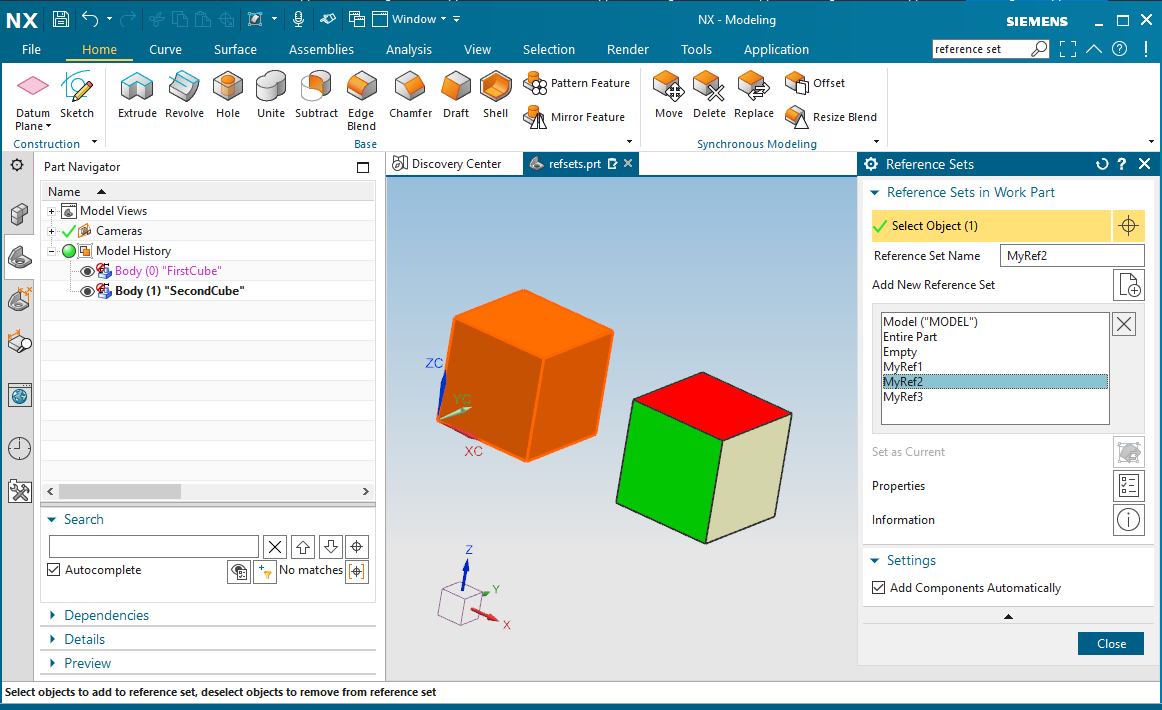Click the search next down-arrow button
Viewport: 1162px width, 710px height.
click(x=331, y=547)
